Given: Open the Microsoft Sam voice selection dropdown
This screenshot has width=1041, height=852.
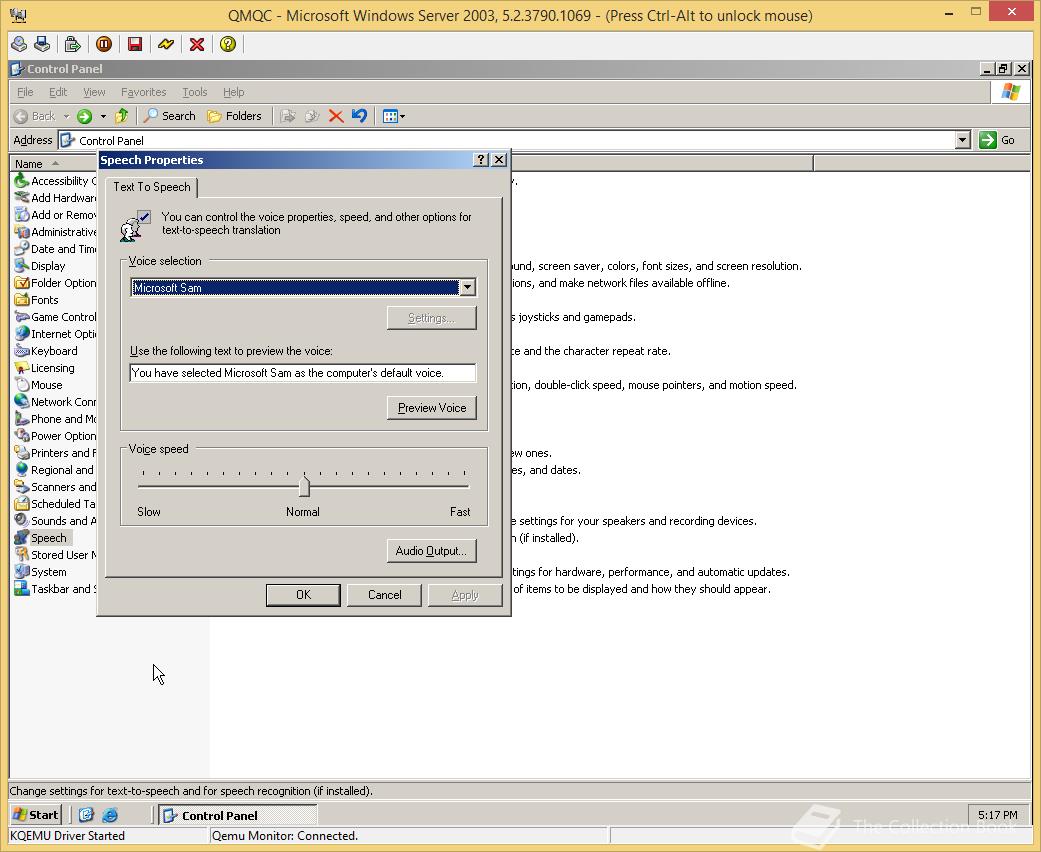Looking at the screenshot, I should click(467, 288).
